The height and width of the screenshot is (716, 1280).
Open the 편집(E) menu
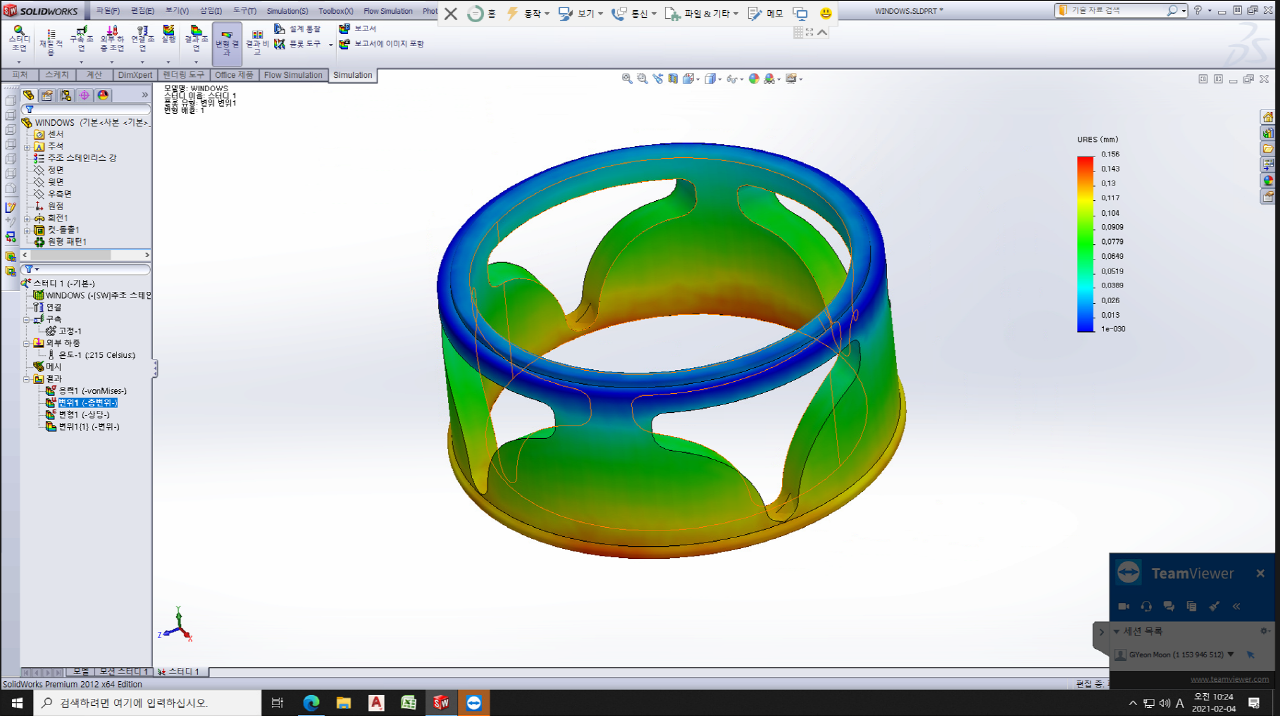click(x=143, y=11)
